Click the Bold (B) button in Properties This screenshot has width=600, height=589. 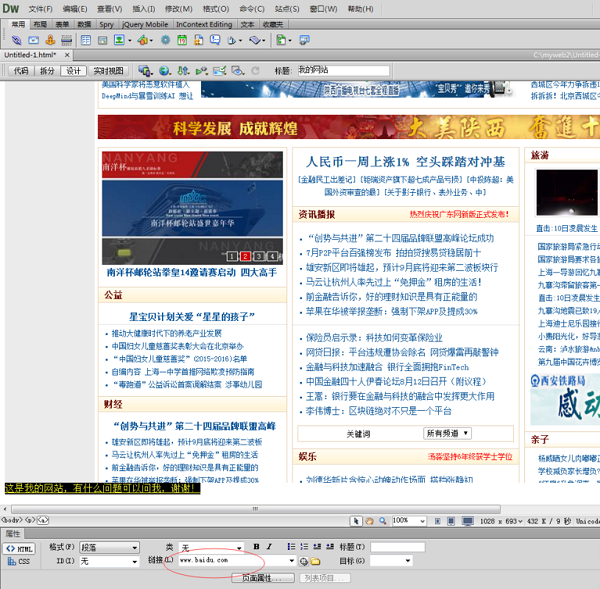point(256,547)
